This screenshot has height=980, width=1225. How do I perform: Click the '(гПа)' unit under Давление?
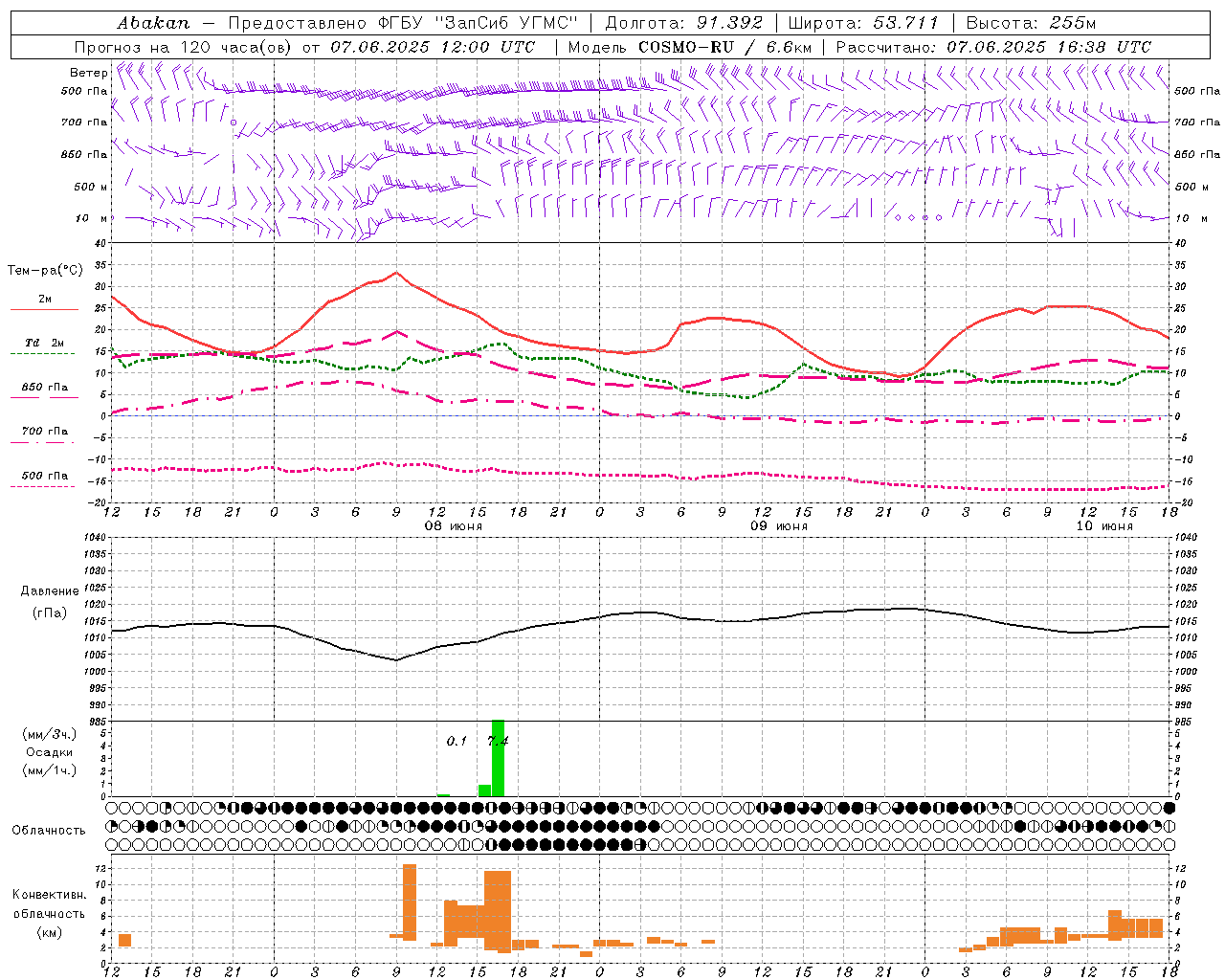click(49, 612)
